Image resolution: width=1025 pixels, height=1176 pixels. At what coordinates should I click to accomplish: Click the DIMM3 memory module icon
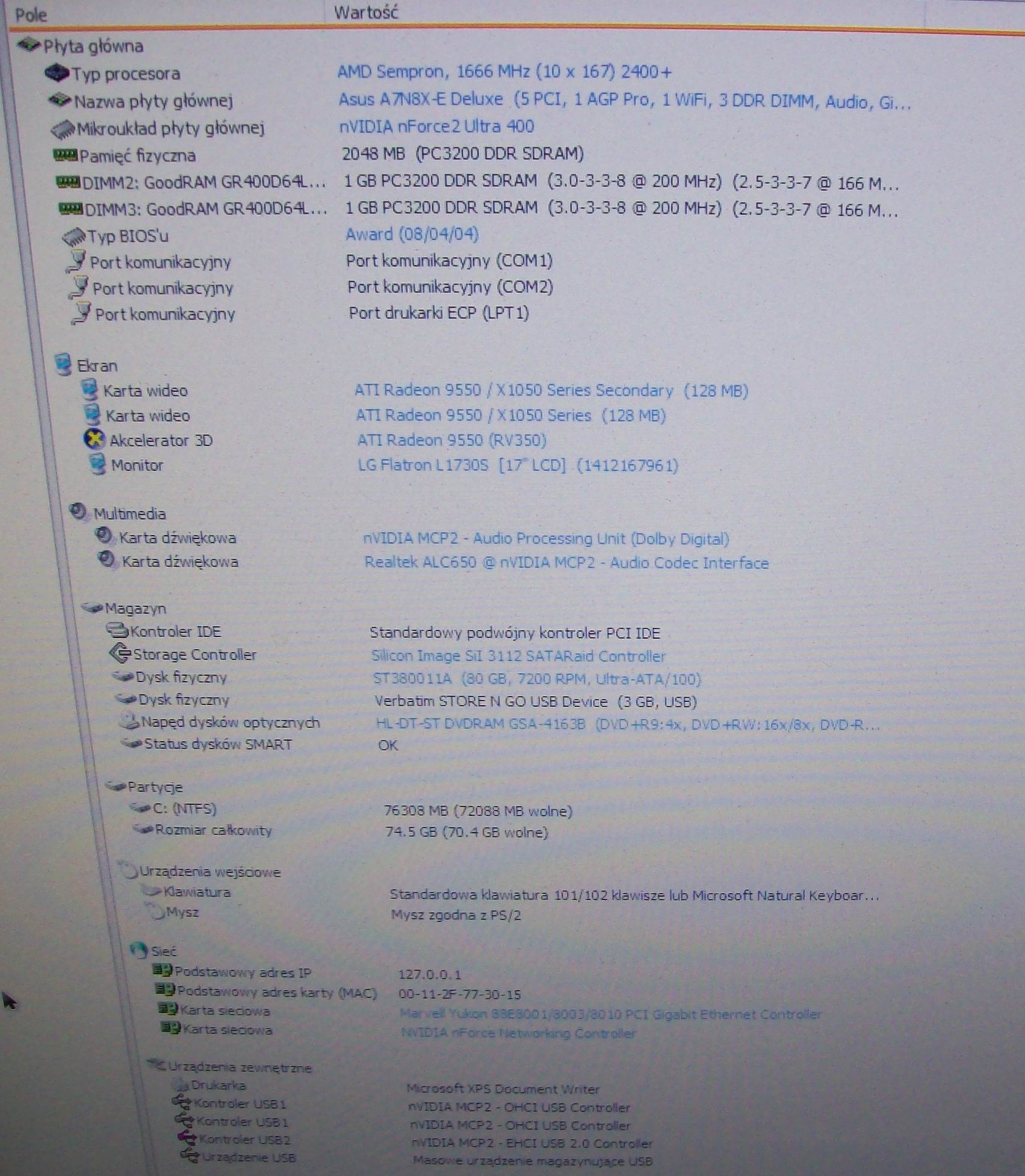click(71, 208)
